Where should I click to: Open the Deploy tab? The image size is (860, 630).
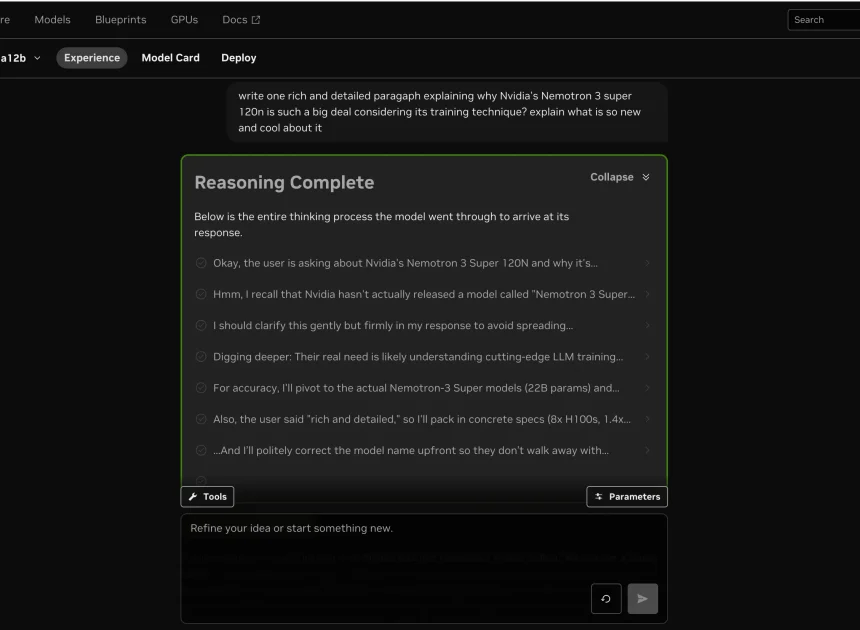click(x=239, y=57)
